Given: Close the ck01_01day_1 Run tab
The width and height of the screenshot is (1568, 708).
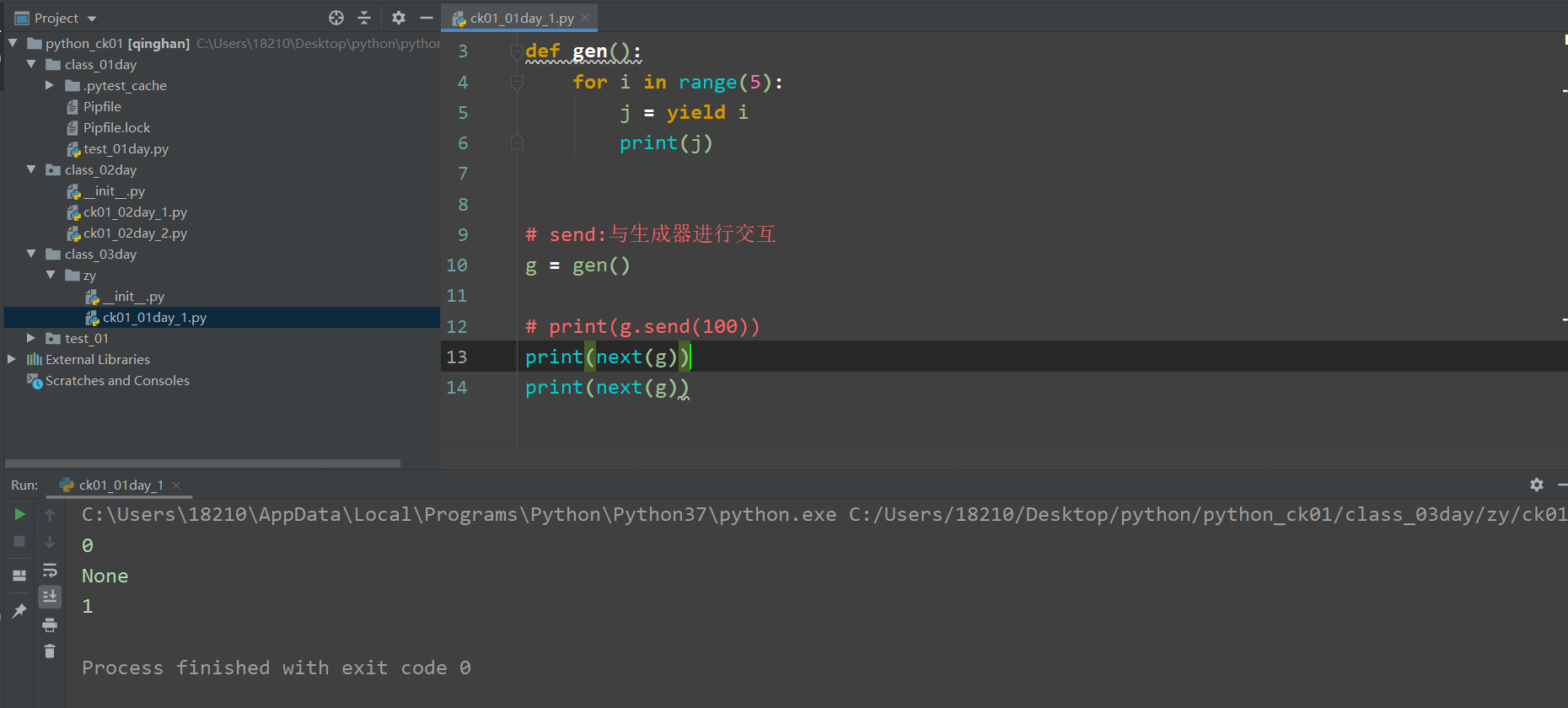Looking at the screenshot, I should tap(176, 485).
